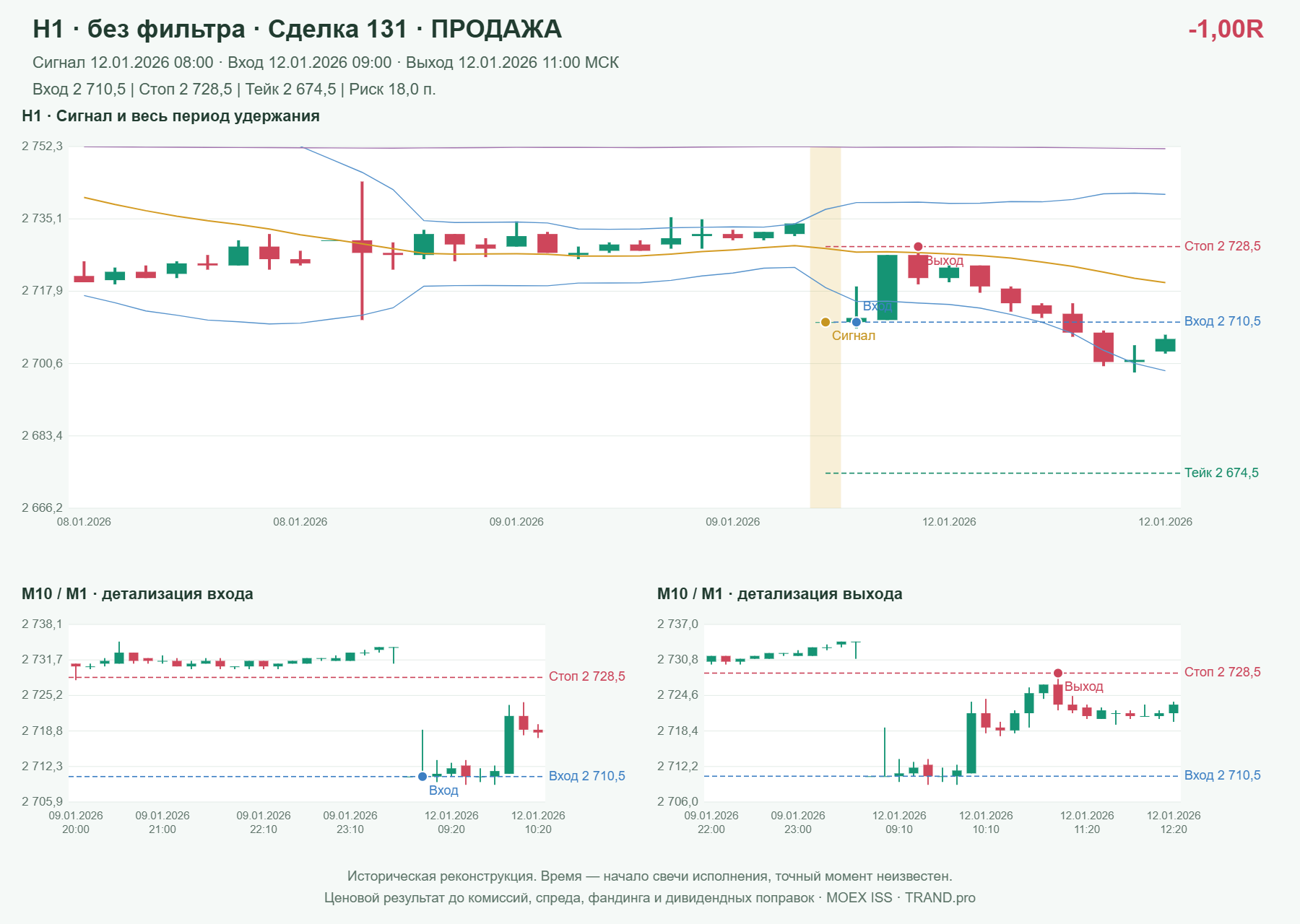Click the chart title 'H1 · без фильтра · Сделка 131 · ПРОДАЖА'
Screen dimensions: 1300x924
coord(297,30)
